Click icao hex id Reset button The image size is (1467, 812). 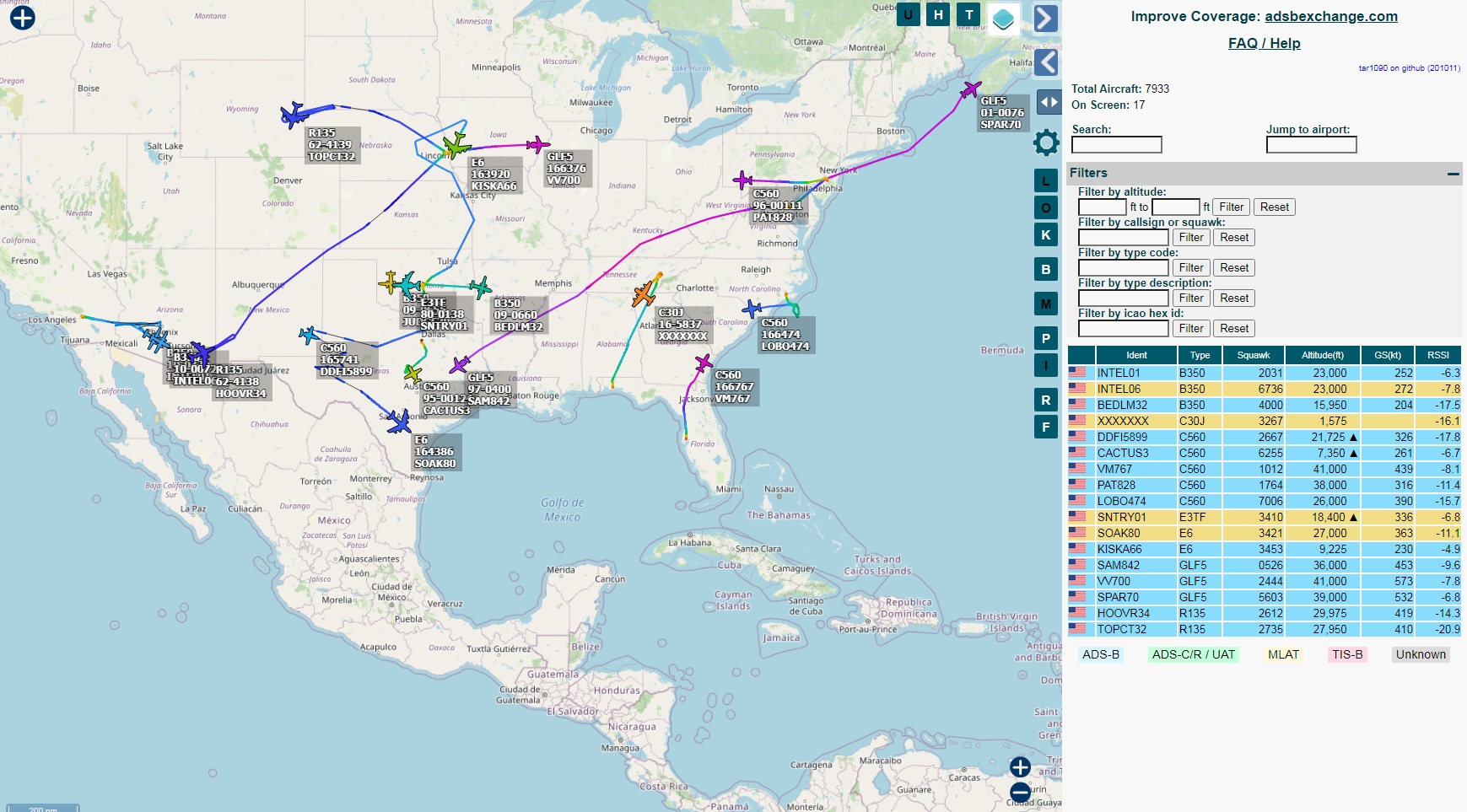(x=1234, y=328)
